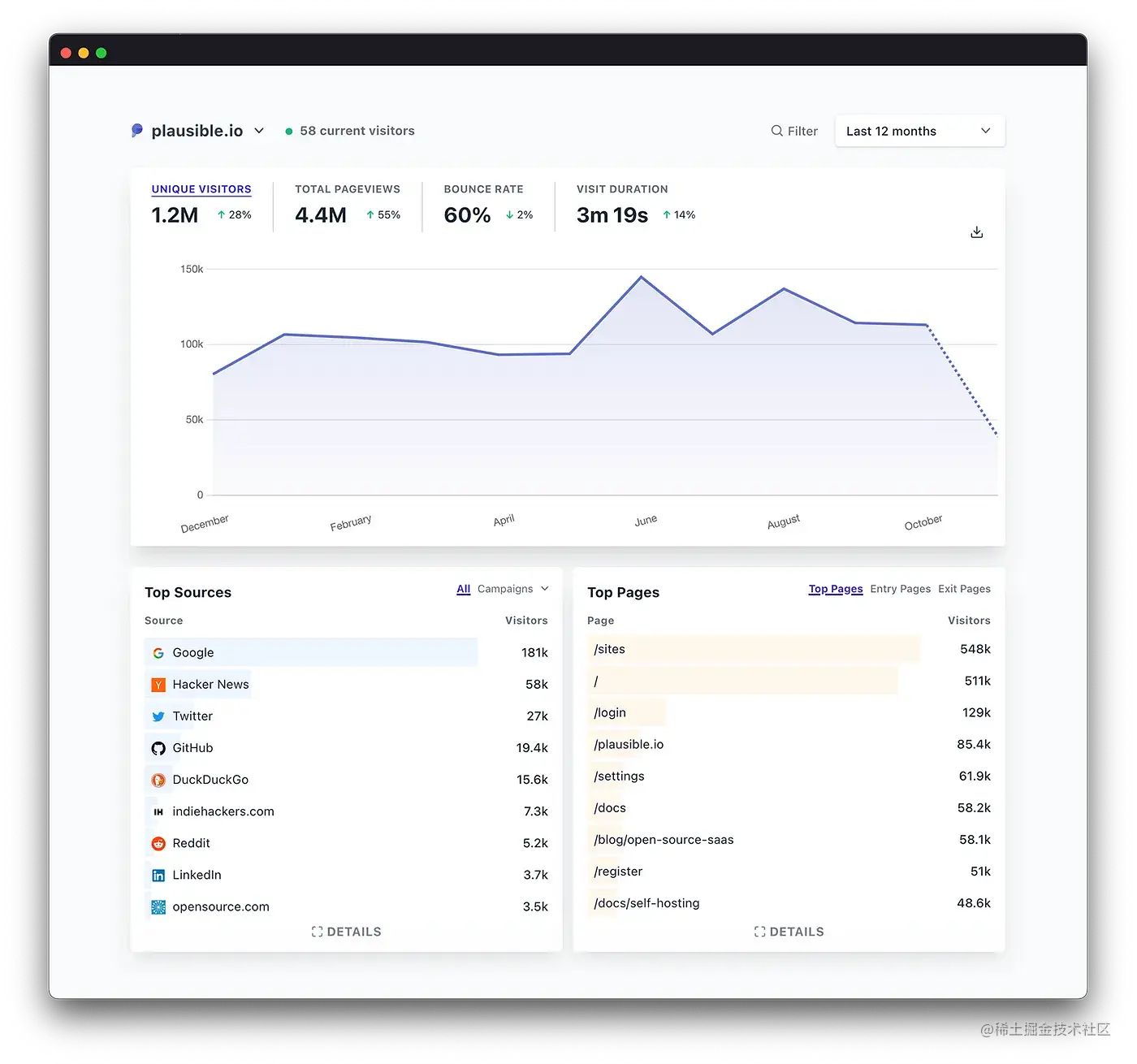Open the Last 12 months date dropdown

(x=919, y=131)
